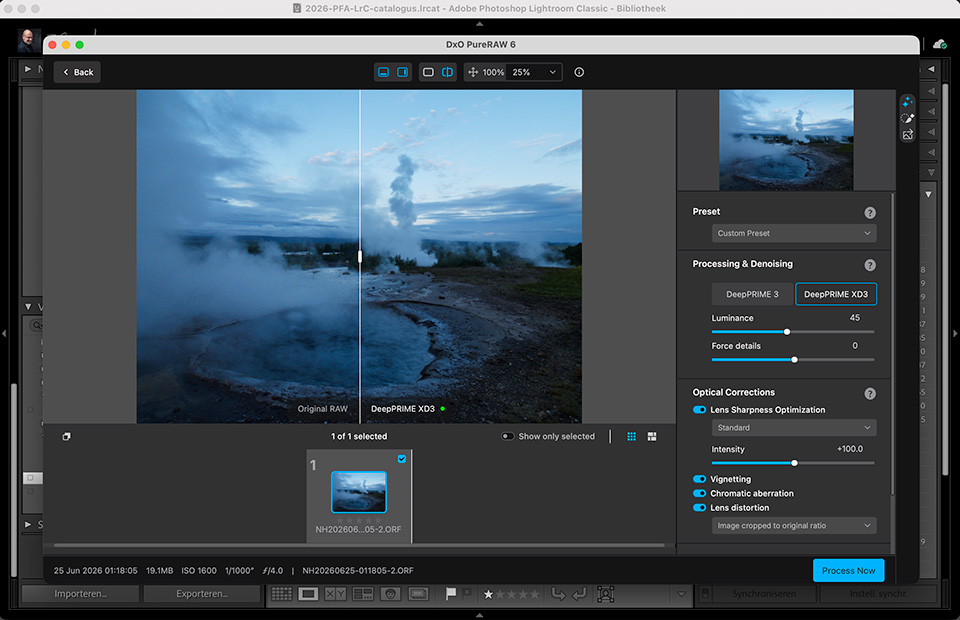Click the Back button
Screen dimensions: 960x620
(78, 72)
